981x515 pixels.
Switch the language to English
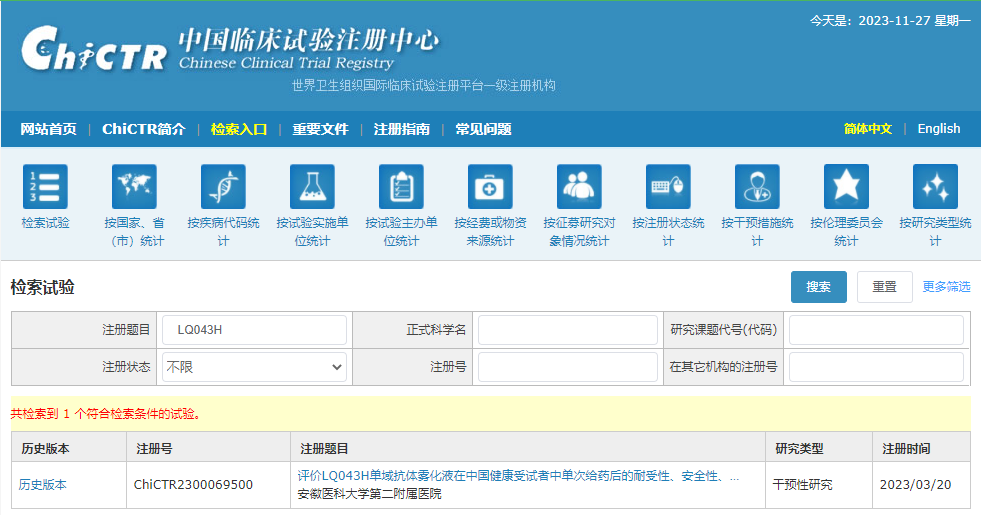click(x=938, y=129)
